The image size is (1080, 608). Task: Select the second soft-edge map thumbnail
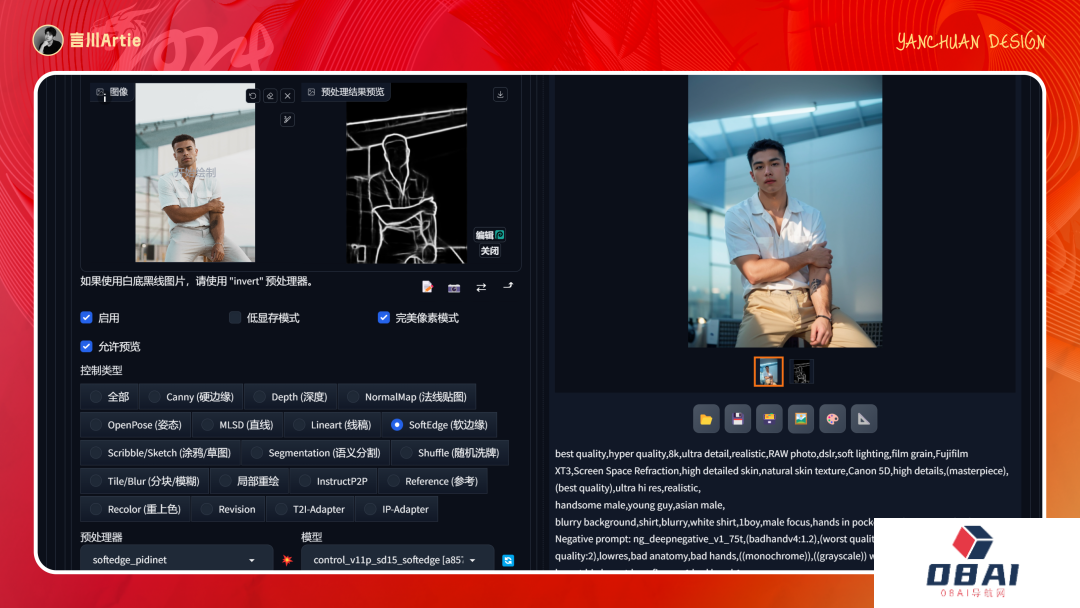pos(801,372)
